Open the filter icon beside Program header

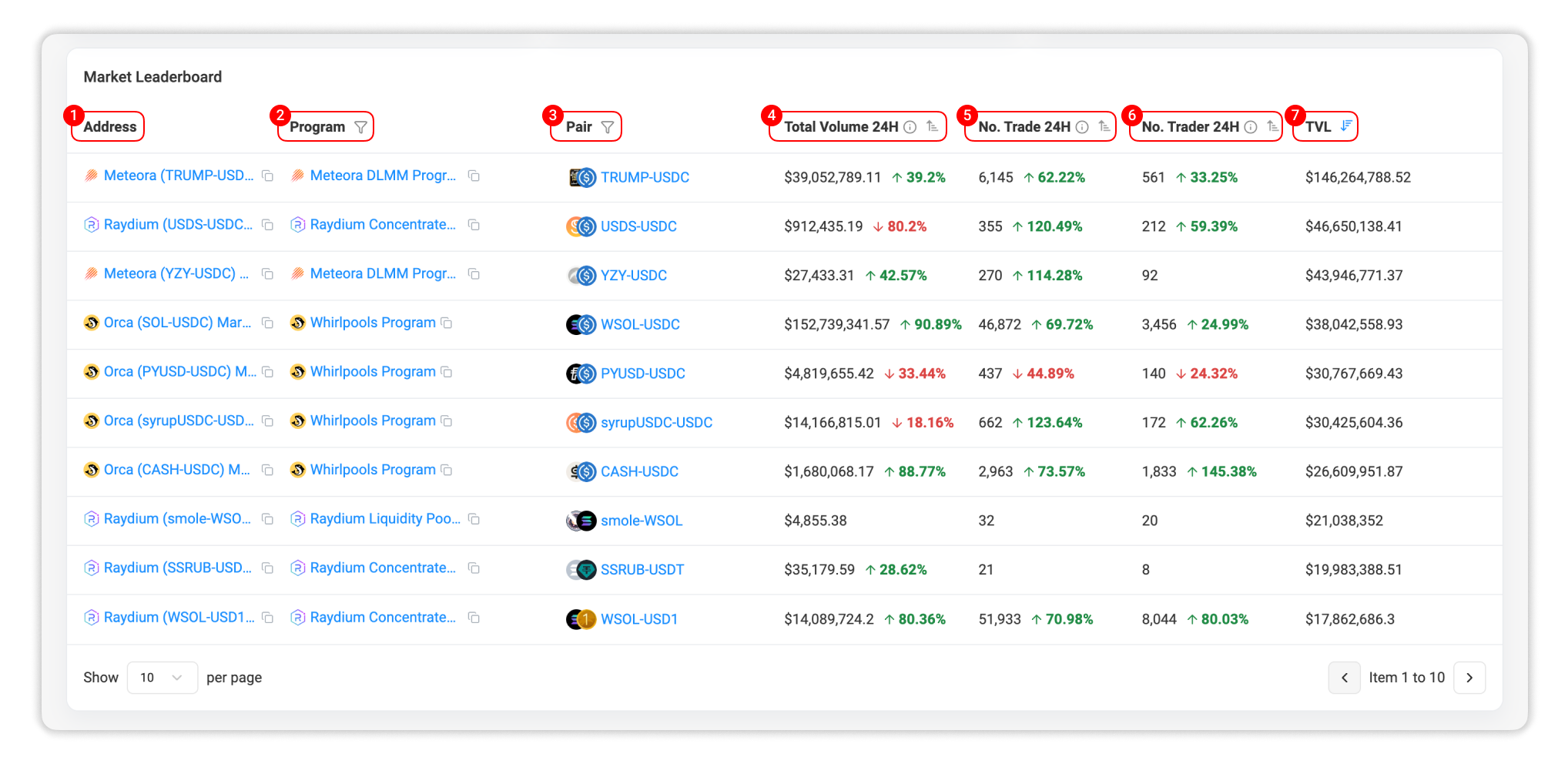coord(361,126)
